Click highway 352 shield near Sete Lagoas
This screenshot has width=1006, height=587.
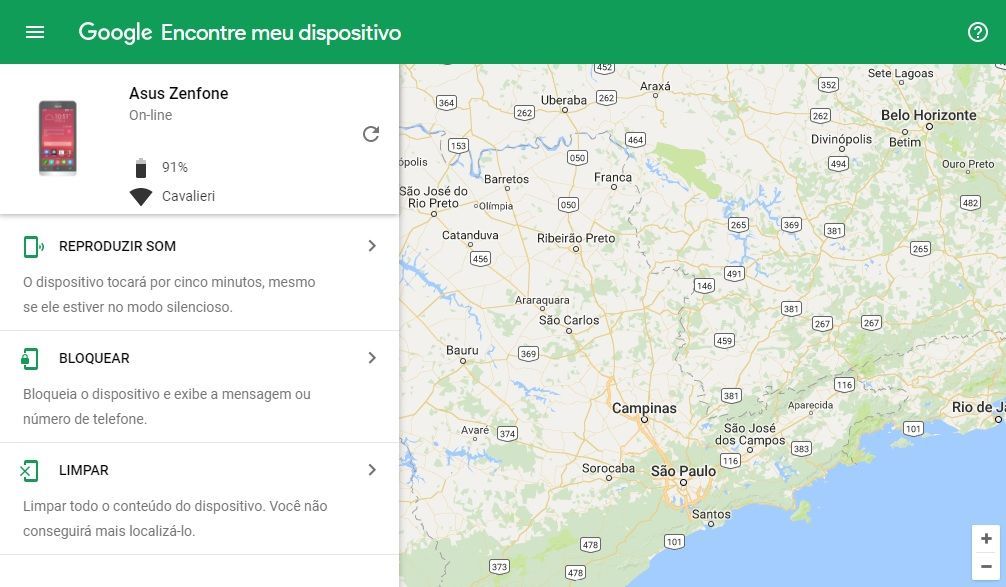coord(828,85)
